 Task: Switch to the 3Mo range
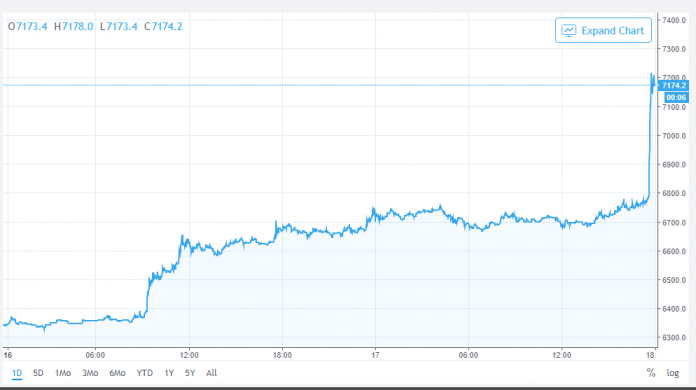90,373
